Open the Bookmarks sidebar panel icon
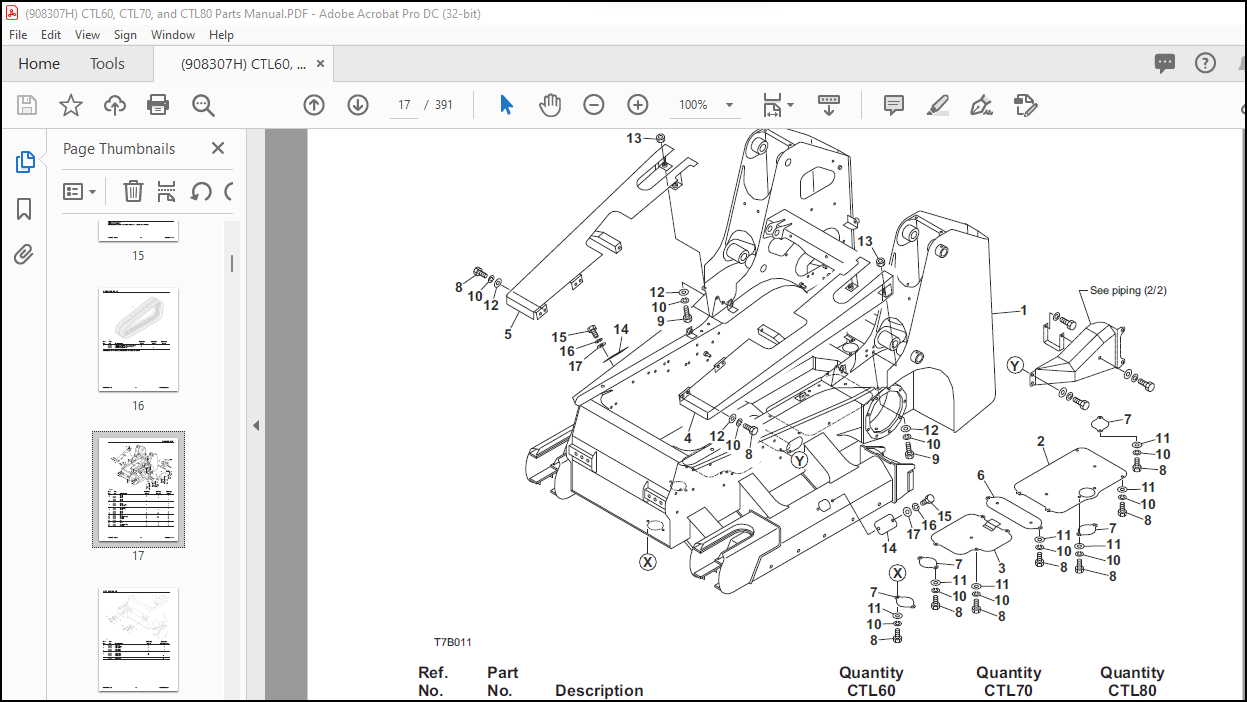This screenshot has height=702, width=1247. (x=24, y=209)
